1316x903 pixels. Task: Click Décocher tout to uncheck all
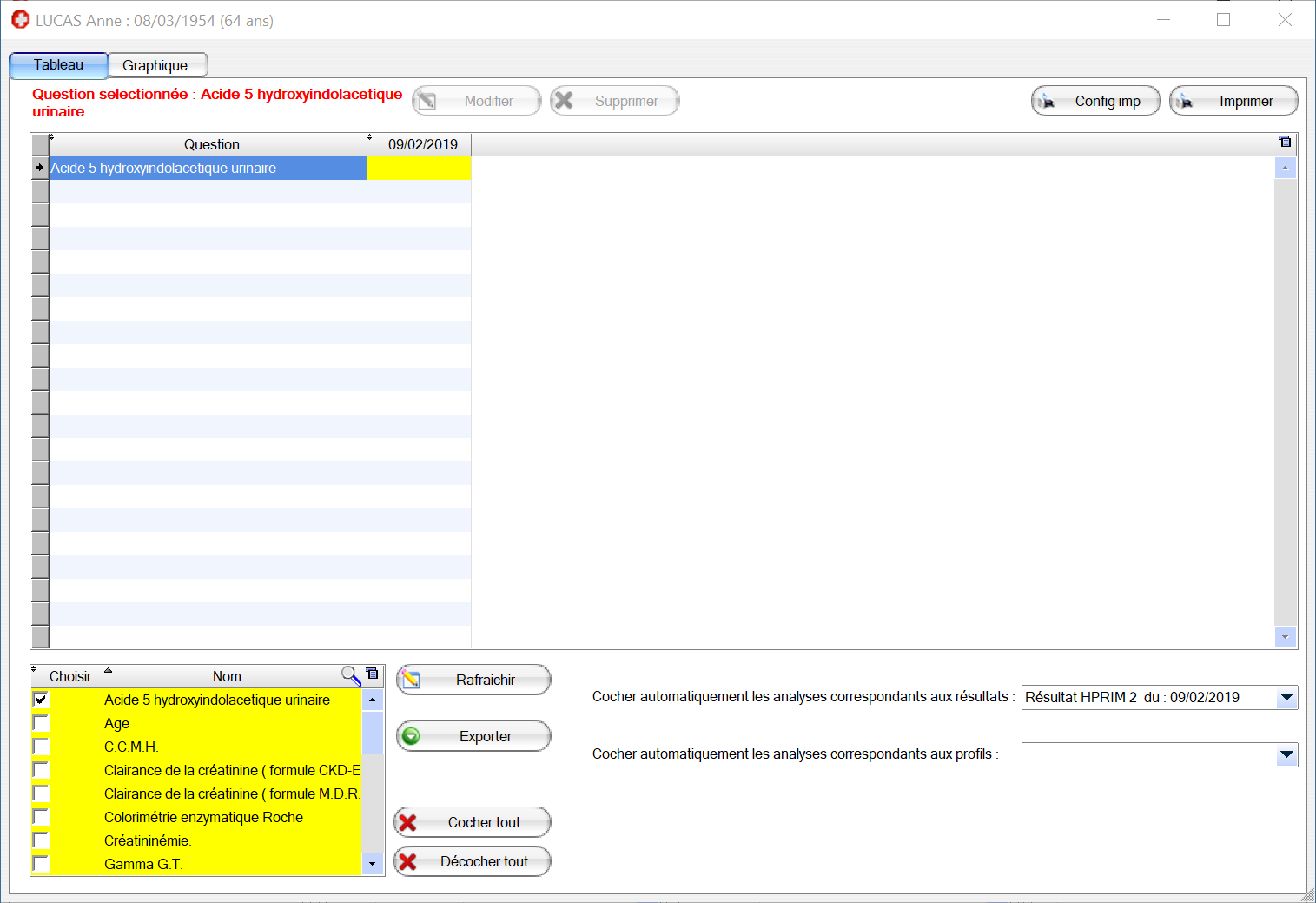pyautogui.click(x=473, y=861)
